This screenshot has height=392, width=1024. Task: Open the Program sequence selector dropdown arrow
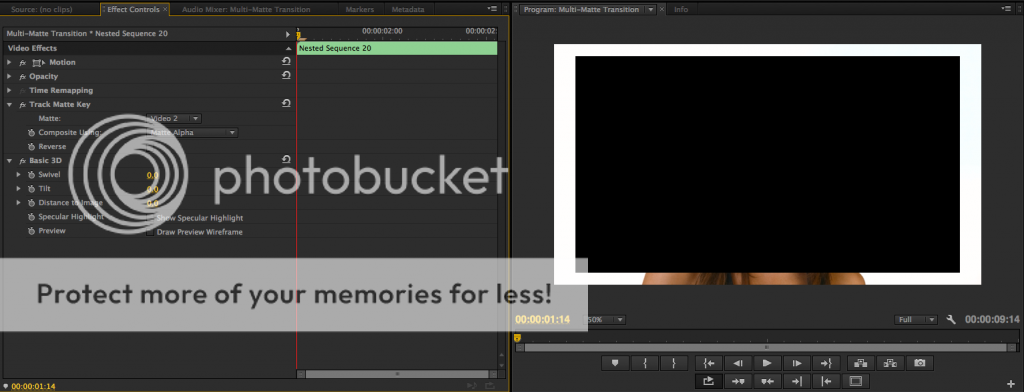point(650,10)
